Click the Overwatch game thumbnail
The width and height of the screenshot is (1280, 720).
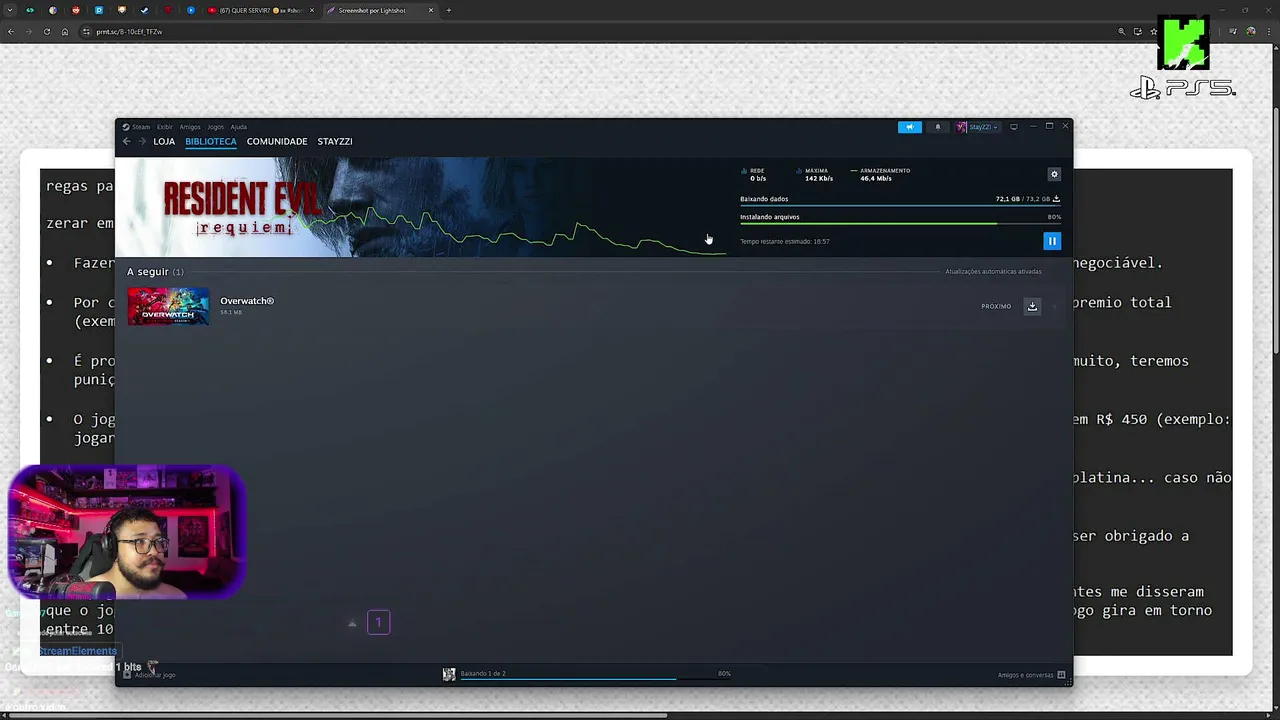click(x=168, y=306)
